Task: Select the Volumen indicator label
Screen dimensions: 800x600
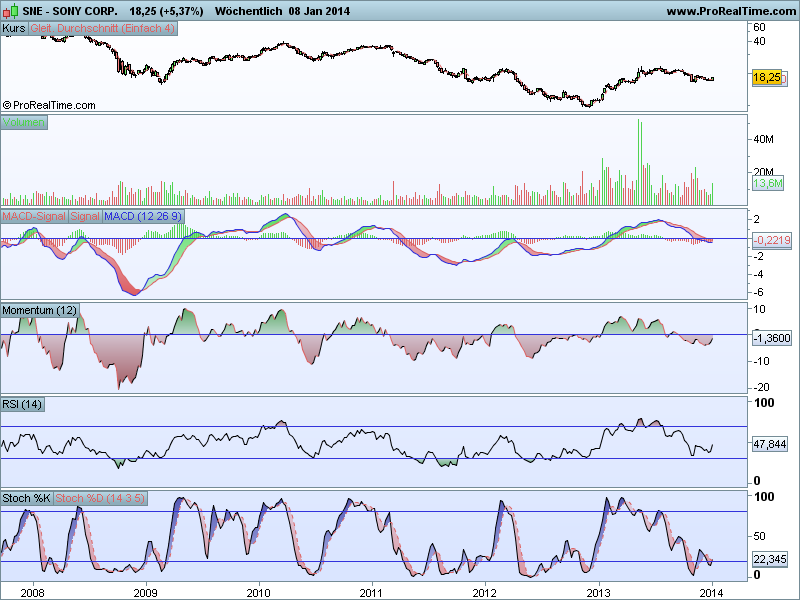Action: pos(24,122)
